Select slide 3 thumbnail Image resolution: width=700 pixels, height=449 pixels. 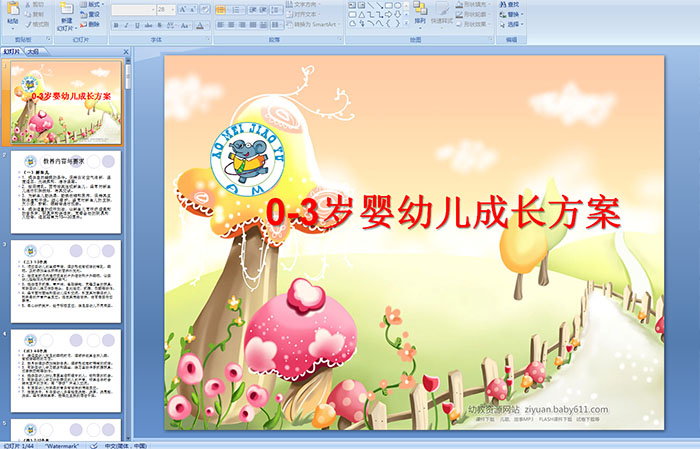pos(66,281)
